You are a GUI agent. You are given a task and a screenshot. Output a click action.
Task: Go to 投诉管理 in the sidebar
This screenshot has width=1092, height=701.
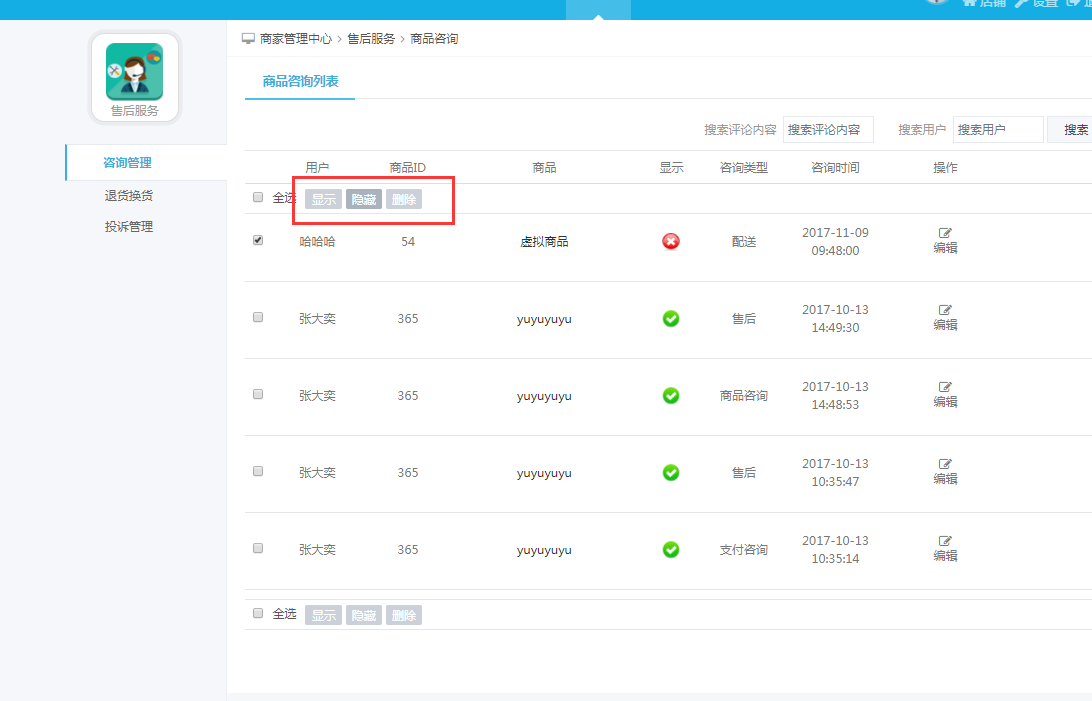[x=129, y=227]
